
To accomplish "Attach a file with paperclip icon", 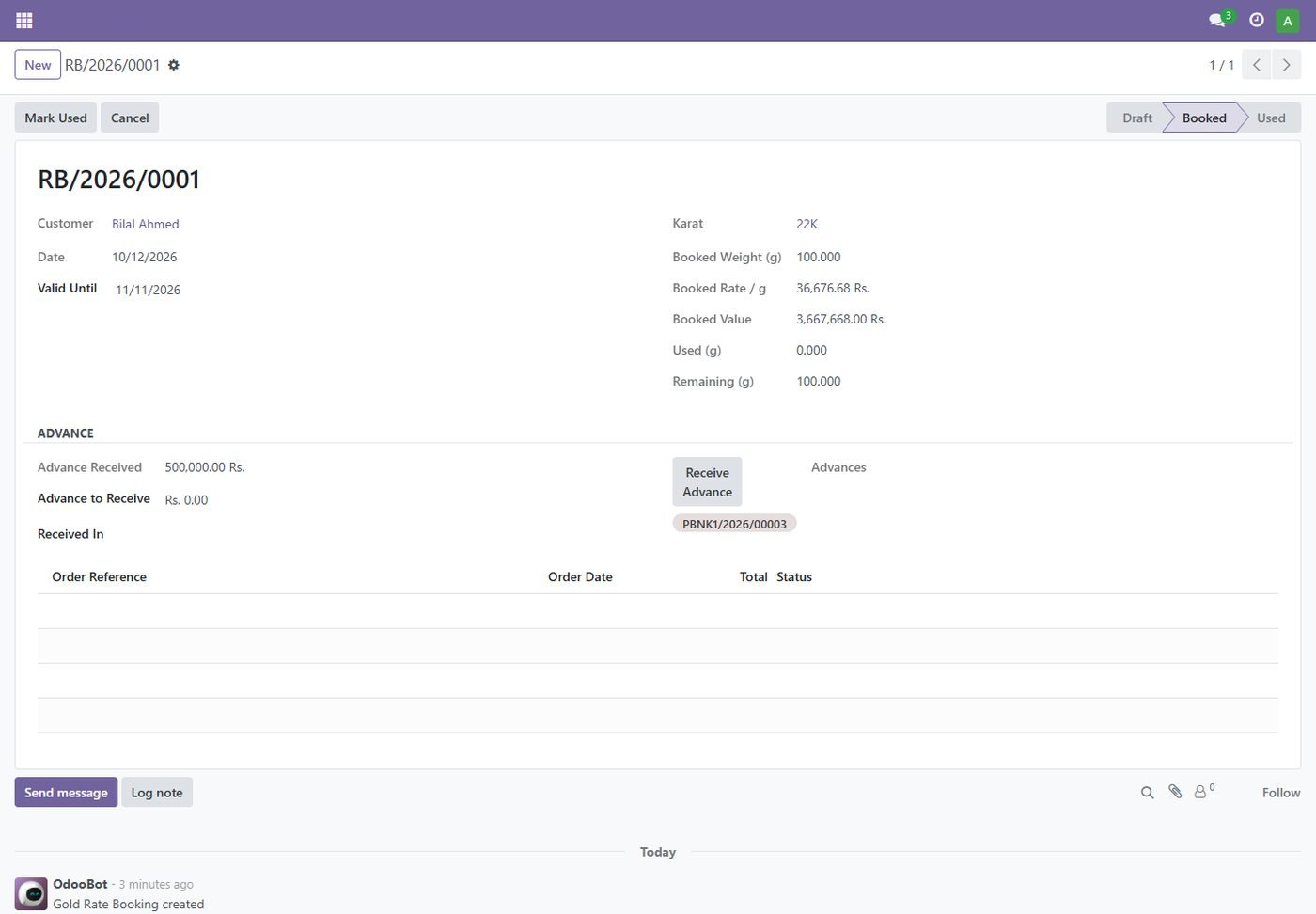I will tap(1175, 792).
